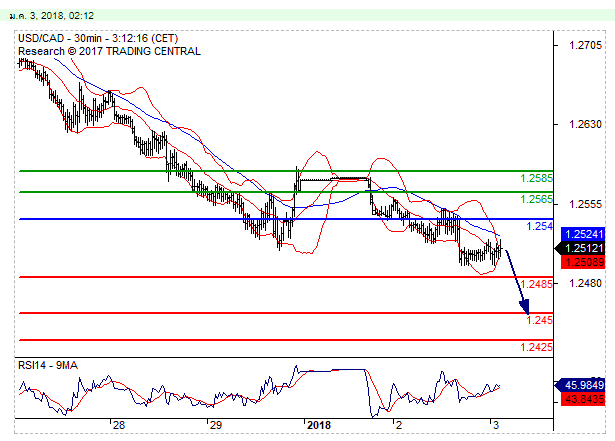
Task: Select the red 1.2425 support label
Action: [x=536, y=347]
